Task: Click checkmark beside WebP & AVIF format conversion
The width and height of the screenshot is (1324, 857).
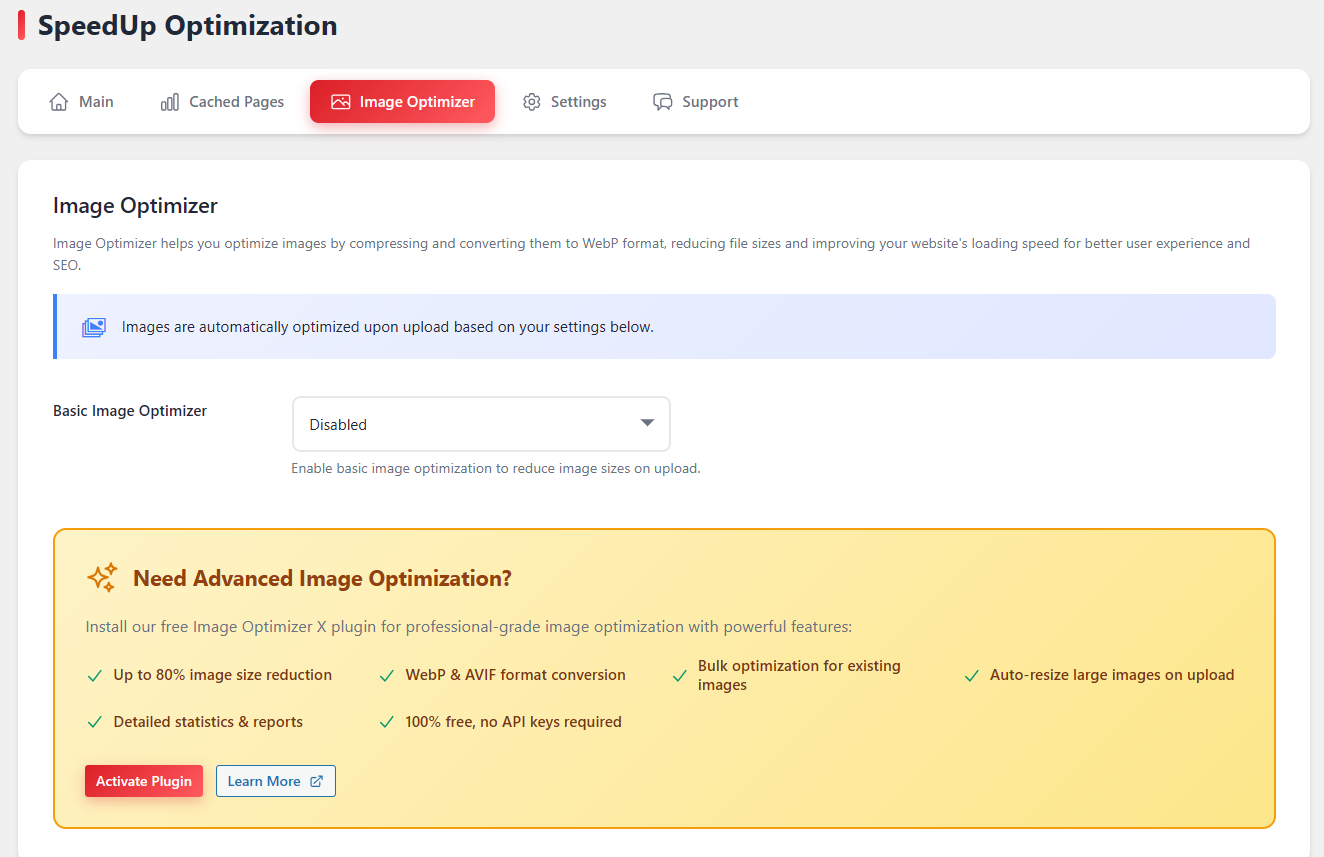Action: [387, 676]
